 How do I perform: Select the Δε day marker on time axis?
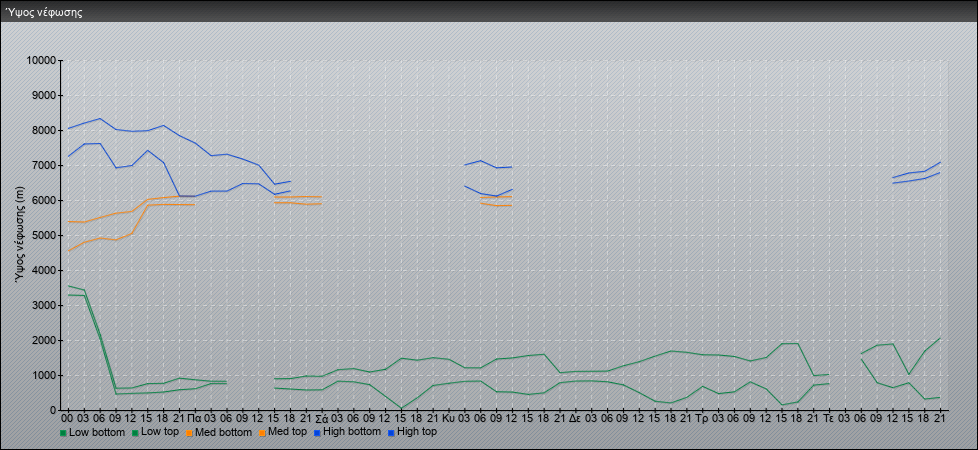point(575,418)
